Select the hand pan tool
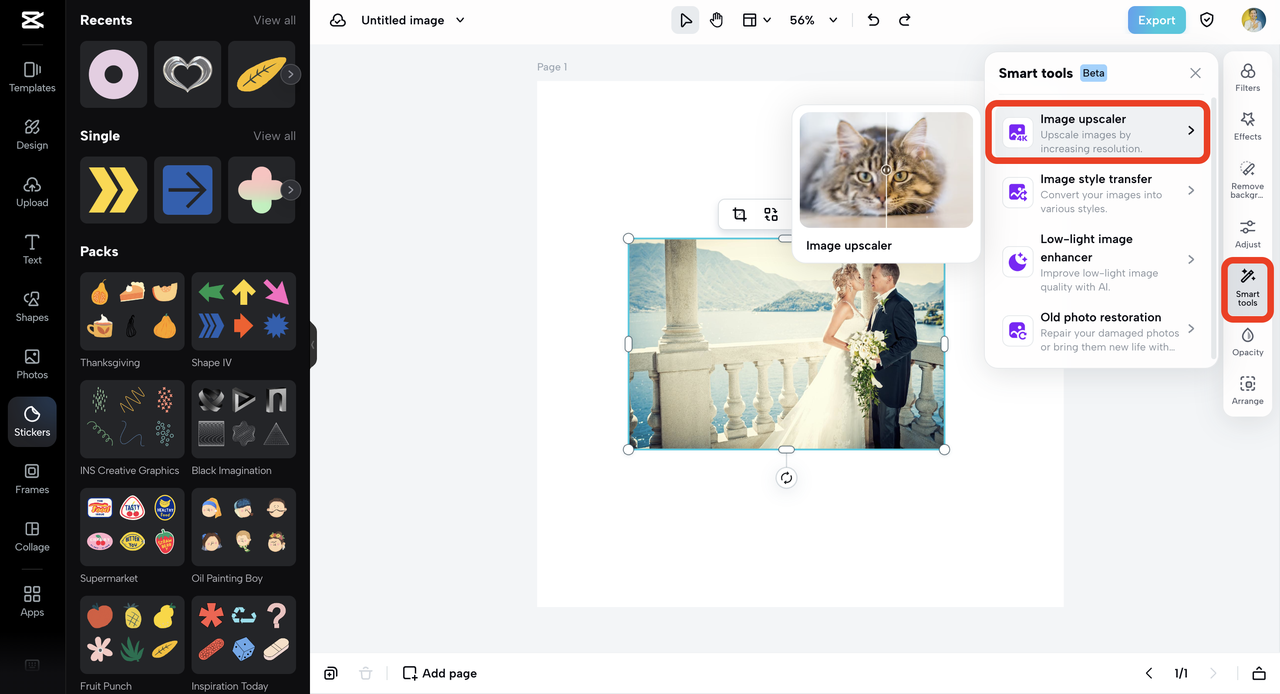 [x=717, y=20]
